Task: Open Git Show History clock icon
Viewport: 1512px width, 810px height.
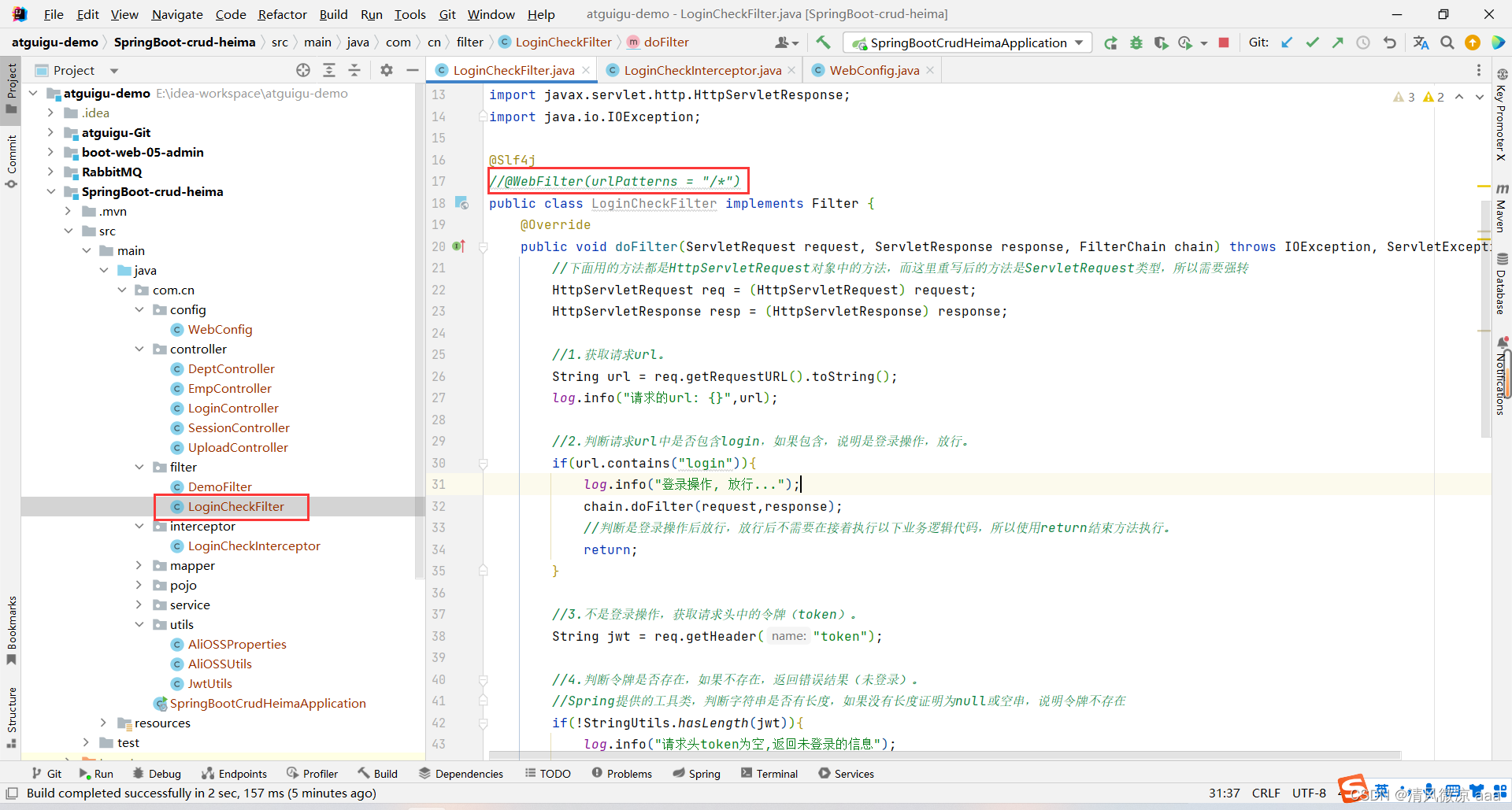Action: (1363, 43)
